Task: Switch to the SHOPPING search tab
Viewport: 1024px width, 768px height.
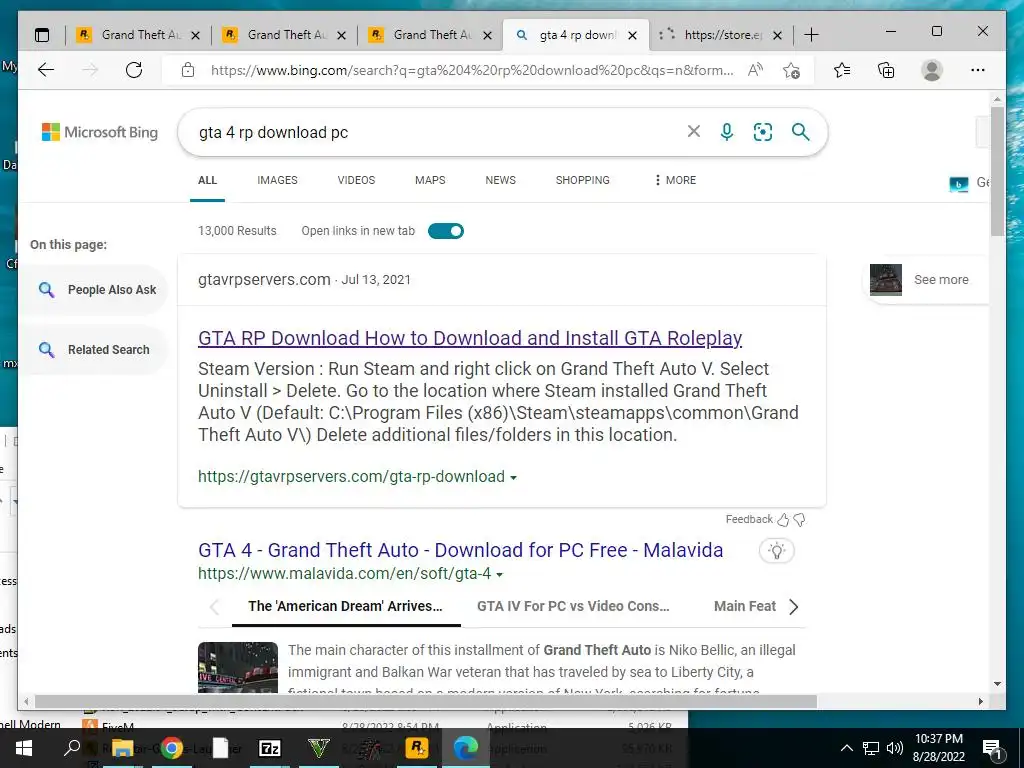Action: point(583,180)
